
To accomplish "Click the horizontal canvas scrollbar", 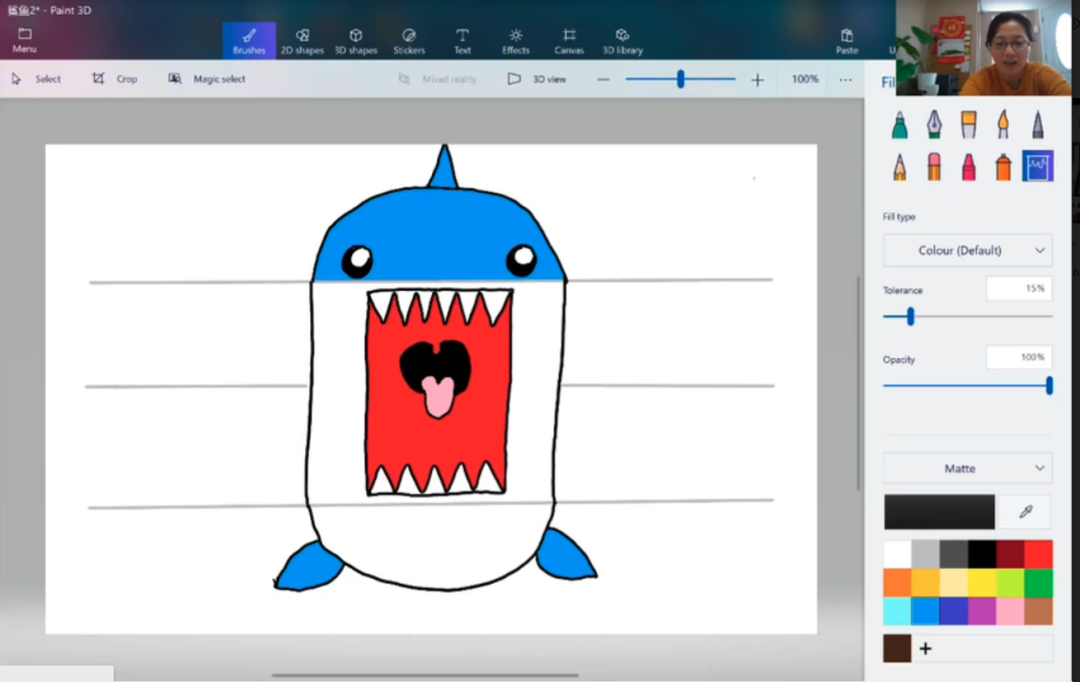I will pos(425,675).
